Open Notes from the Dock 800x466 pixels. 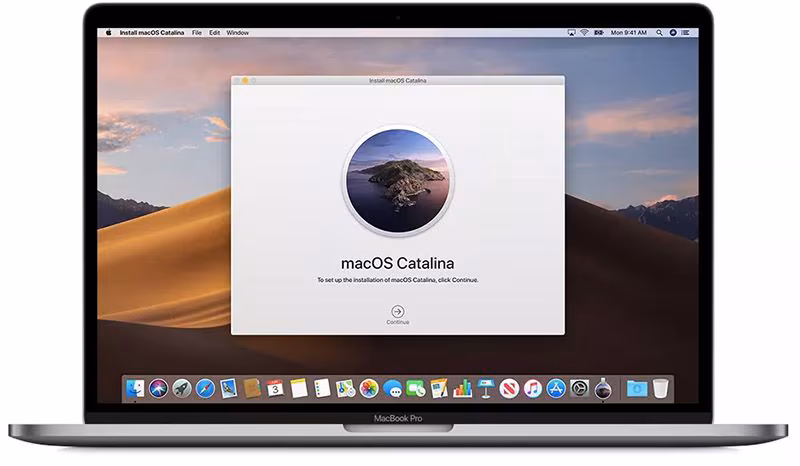299,389
